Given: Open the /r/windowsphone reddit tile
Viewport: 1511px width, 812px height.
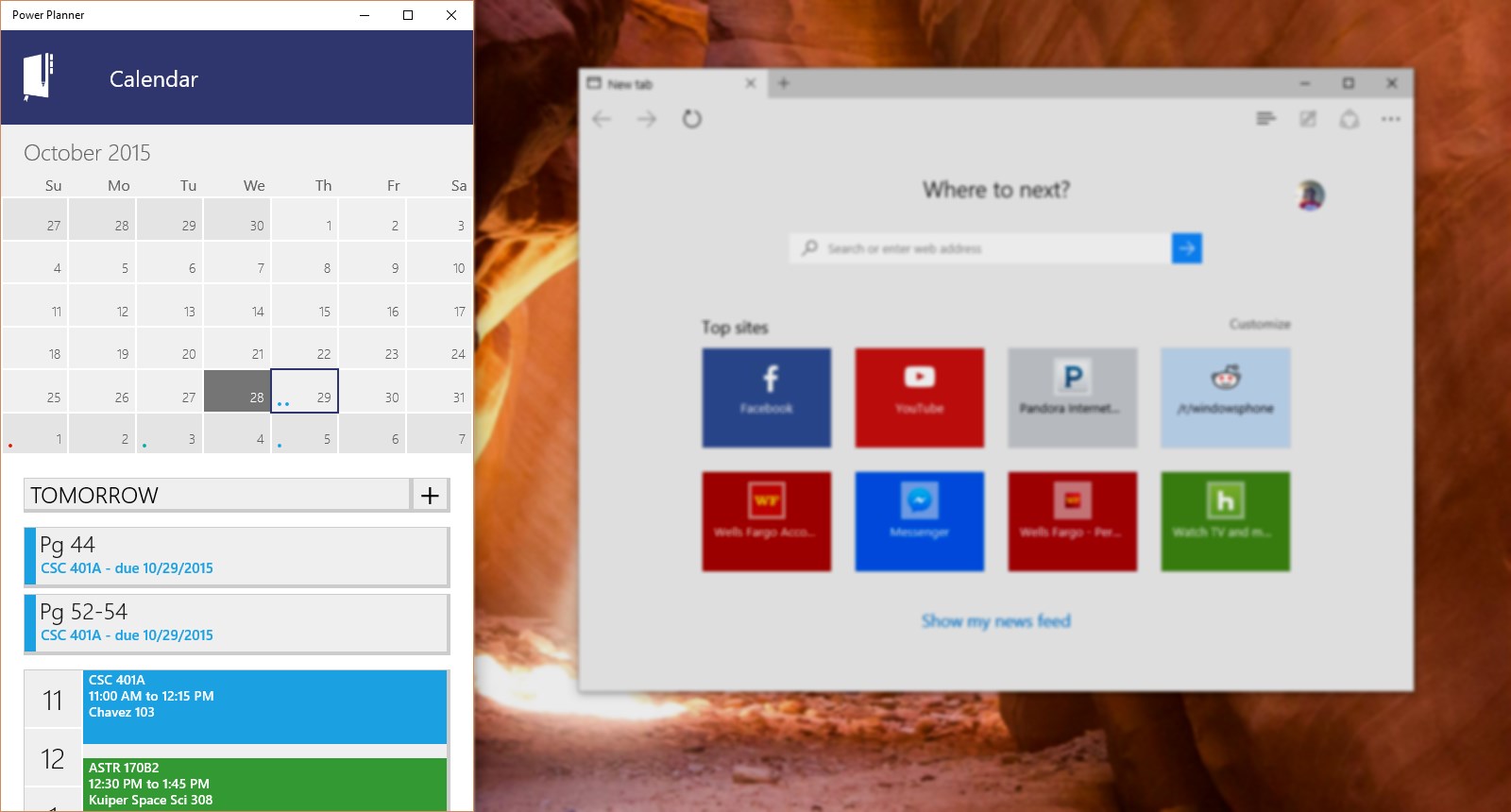Looking at the screenshot, I should click(x=1226, y=398).
